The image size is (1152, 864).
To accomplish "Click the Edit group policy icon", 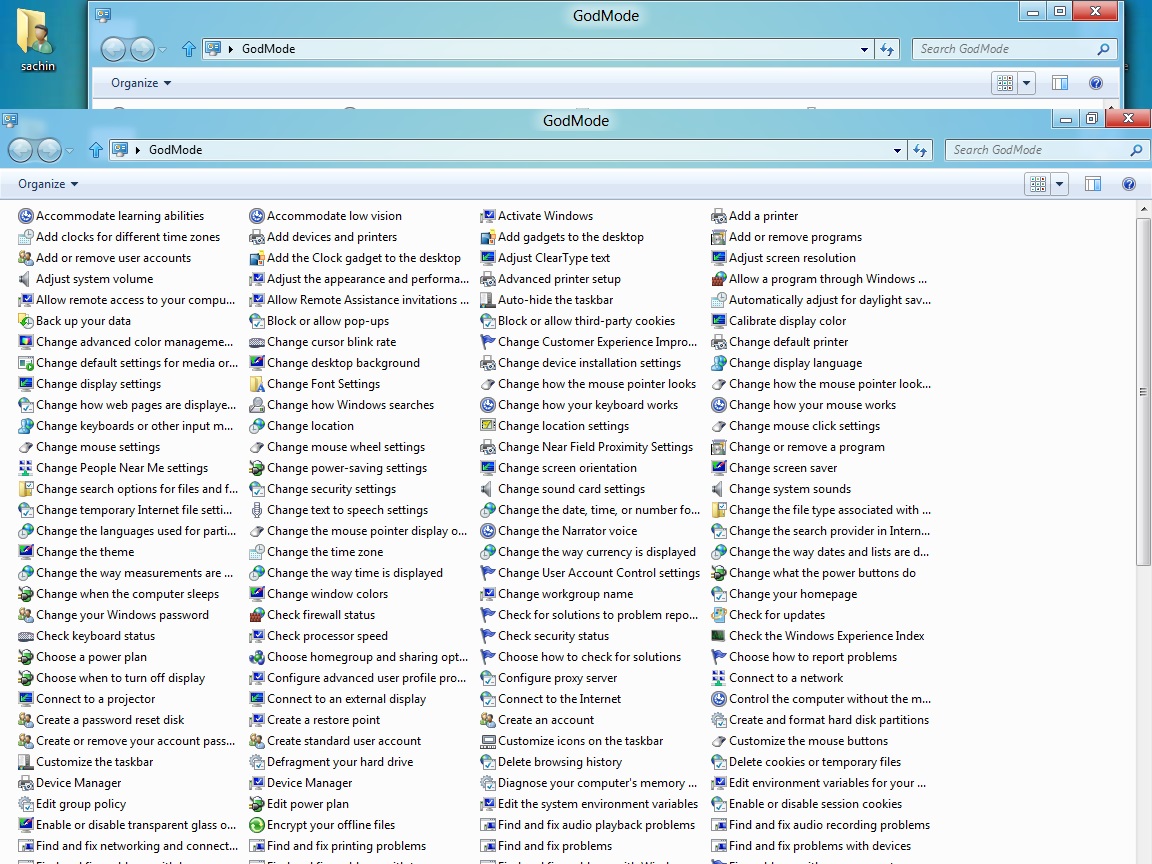I will (x=26, y=804).
